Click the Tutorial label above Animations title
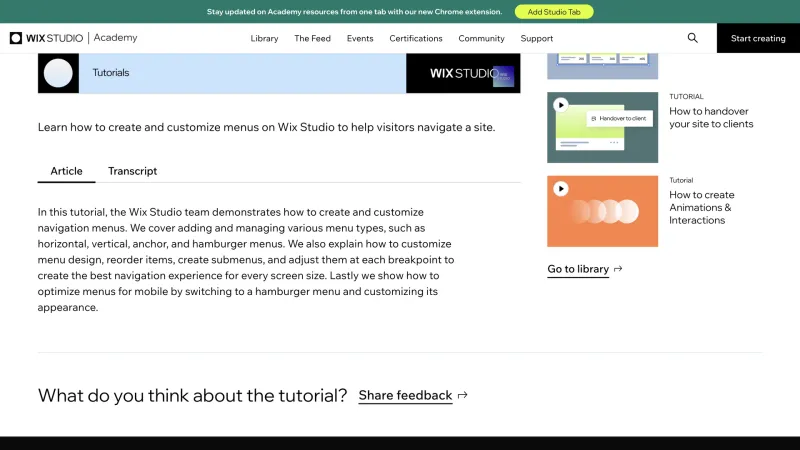Viewport: 800px width, 450px height. coord(681,180)
